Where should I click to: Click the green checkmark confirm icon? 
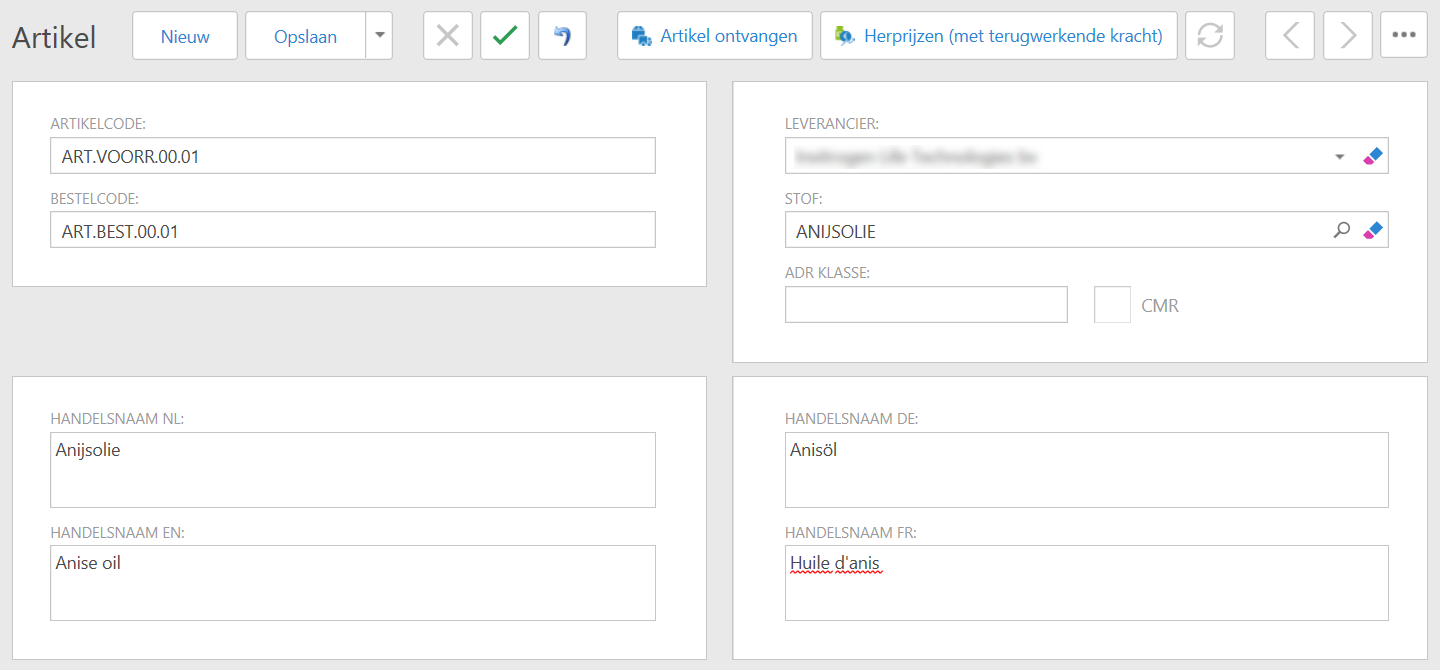click(x=505, y=36)
